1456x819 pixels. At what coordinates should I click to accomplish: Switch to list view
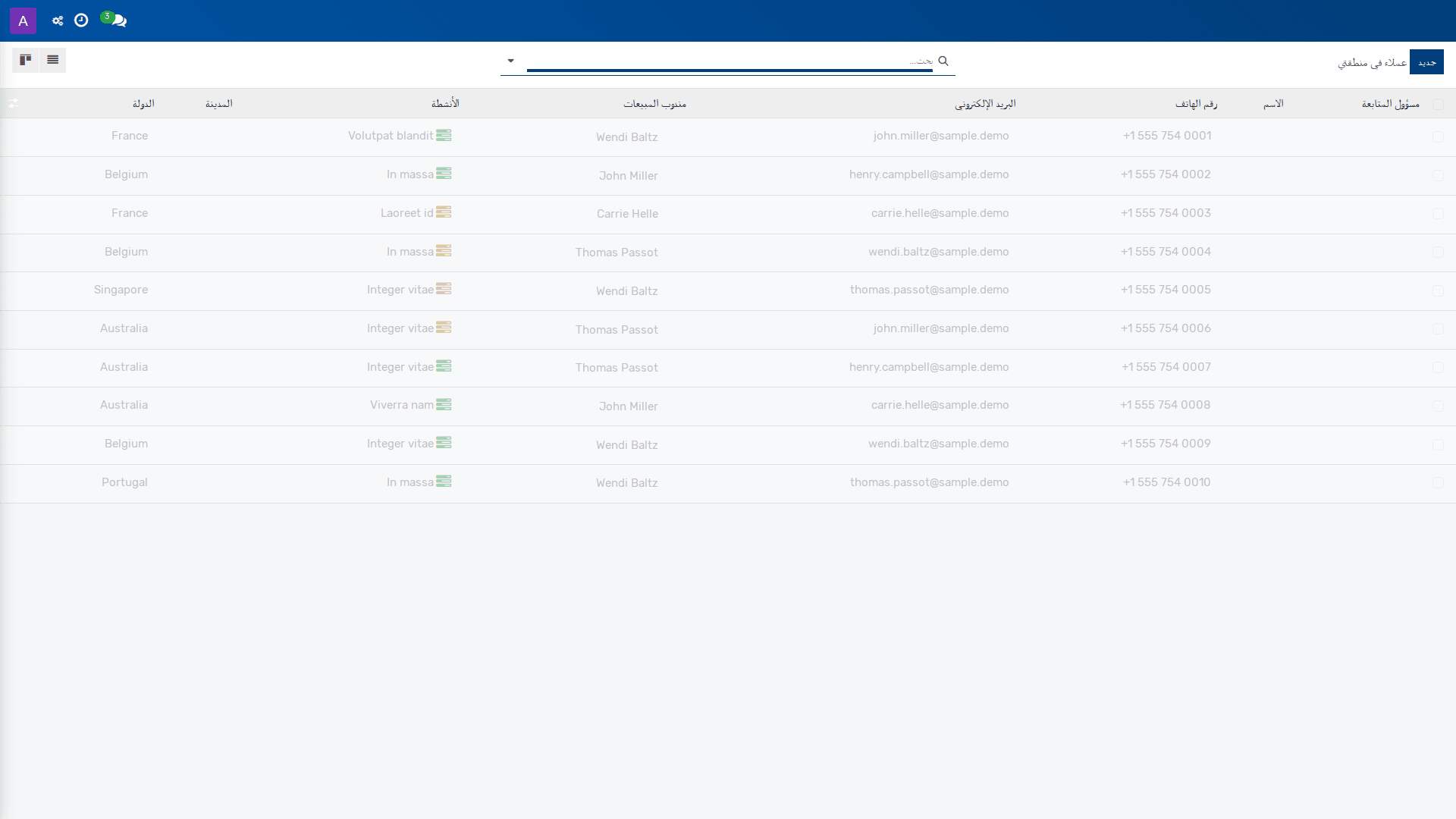coord(52,60)
